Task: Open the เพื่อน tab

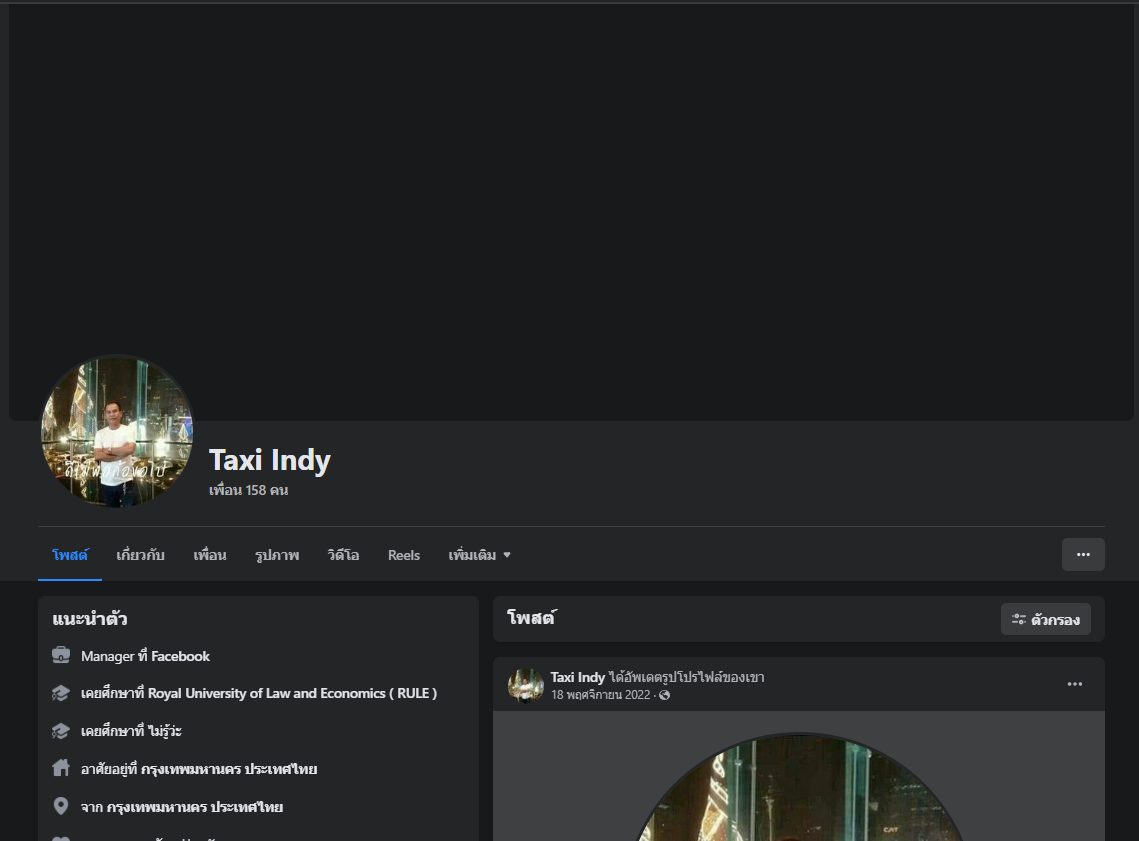Action: (x=210, y=555)
